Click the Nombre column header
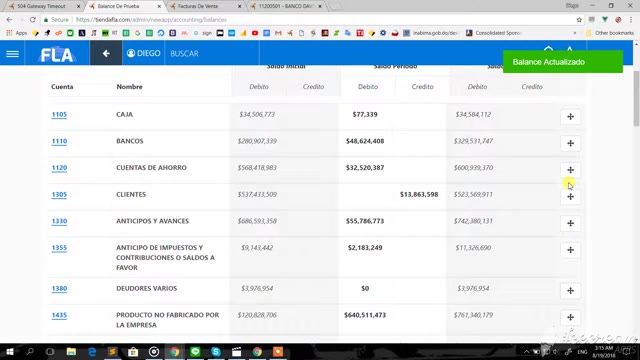640x360 pixels. click(x=129, y=87)
